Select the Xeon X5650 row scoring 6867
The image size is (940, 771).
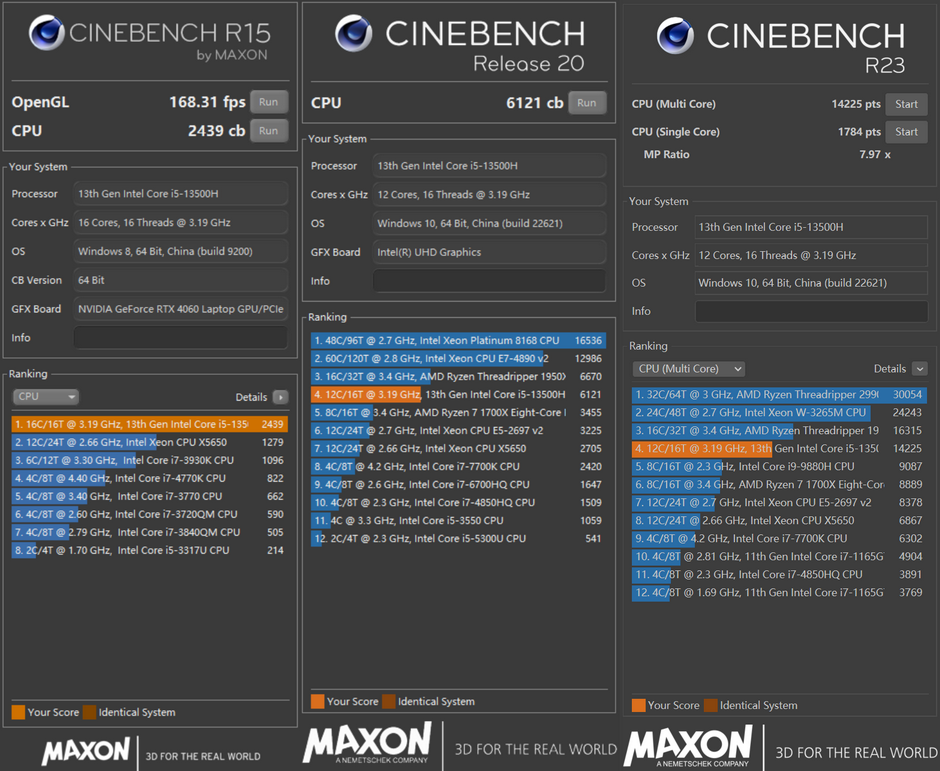pyautogui.click(x=779, y=520)
